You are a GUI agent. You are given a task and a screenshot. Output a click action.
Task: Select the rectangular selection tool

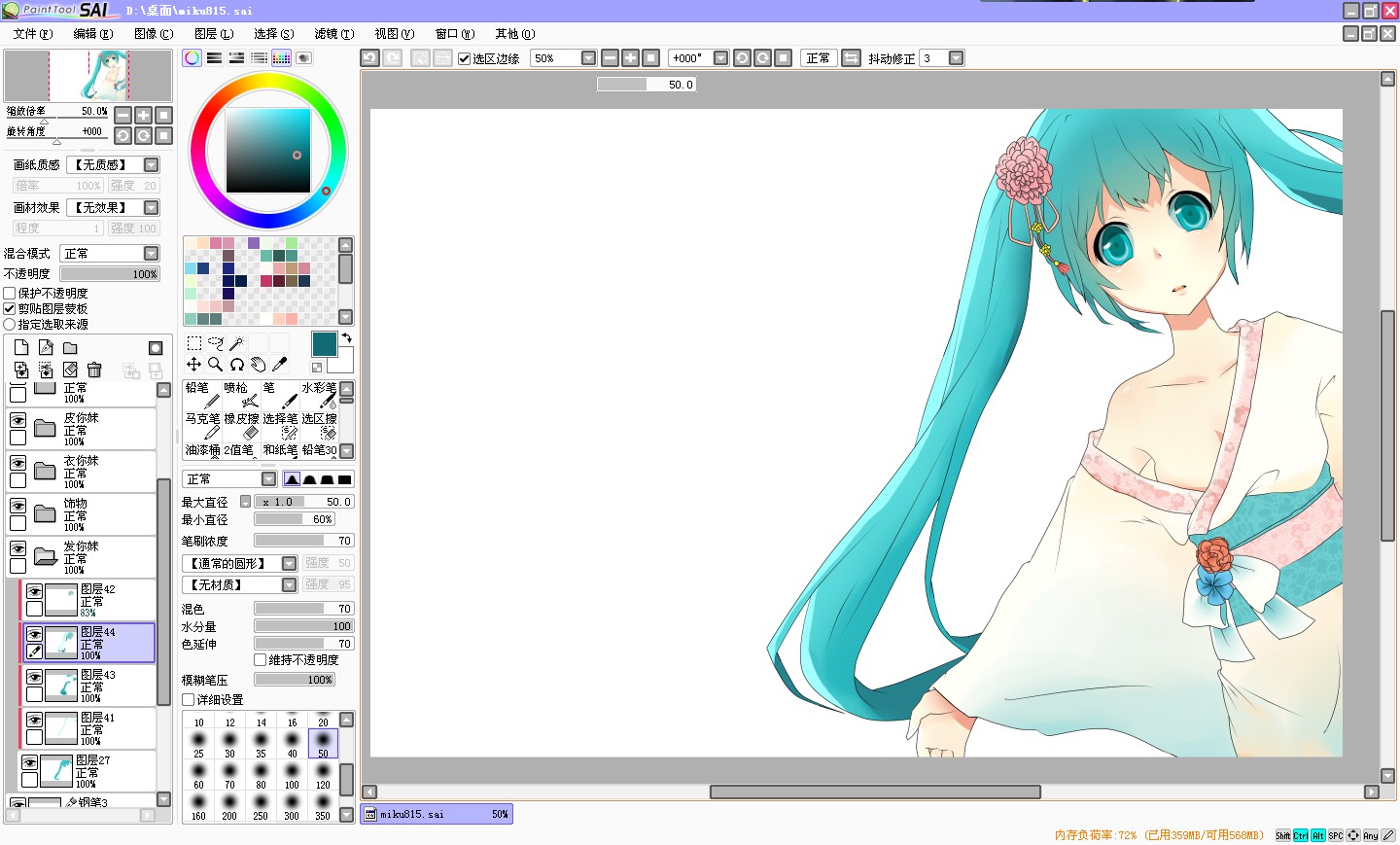(x=193, y=343)
